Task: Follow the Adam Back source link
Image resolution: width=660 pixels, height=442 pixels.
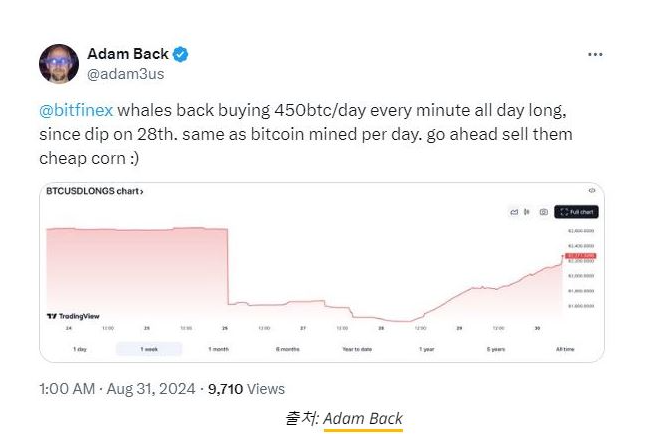Action: tap(362, 419)
